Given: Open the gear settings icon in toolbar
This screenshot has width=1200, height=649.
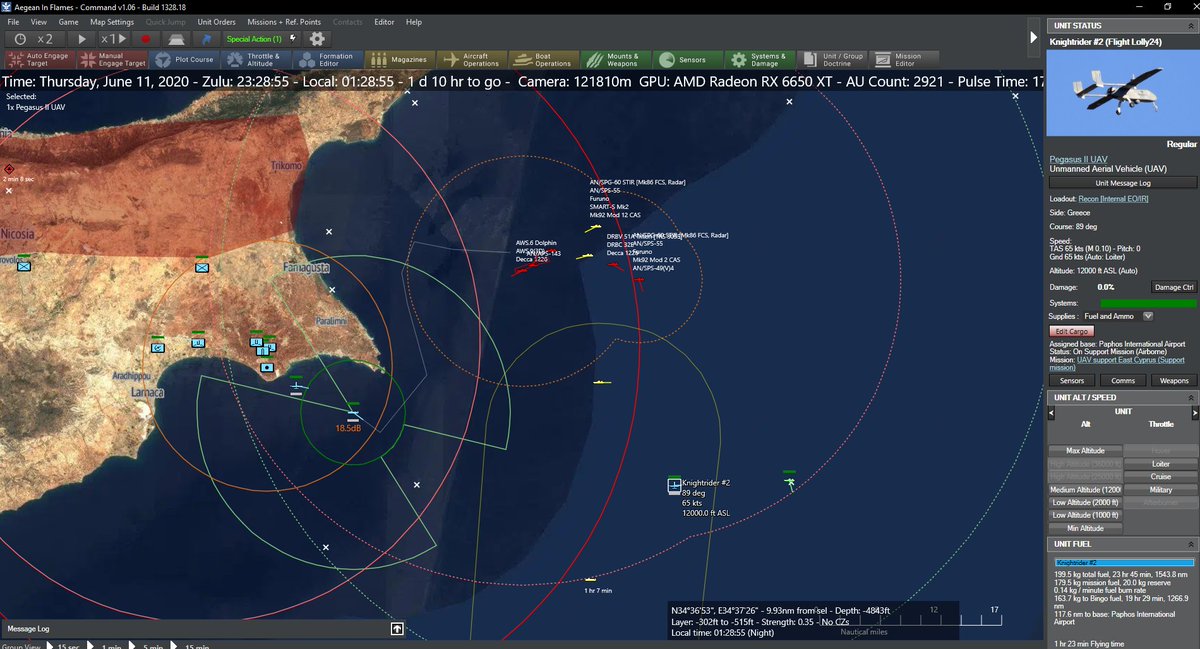Looking at the screenshot, I should tap(317, 38).
